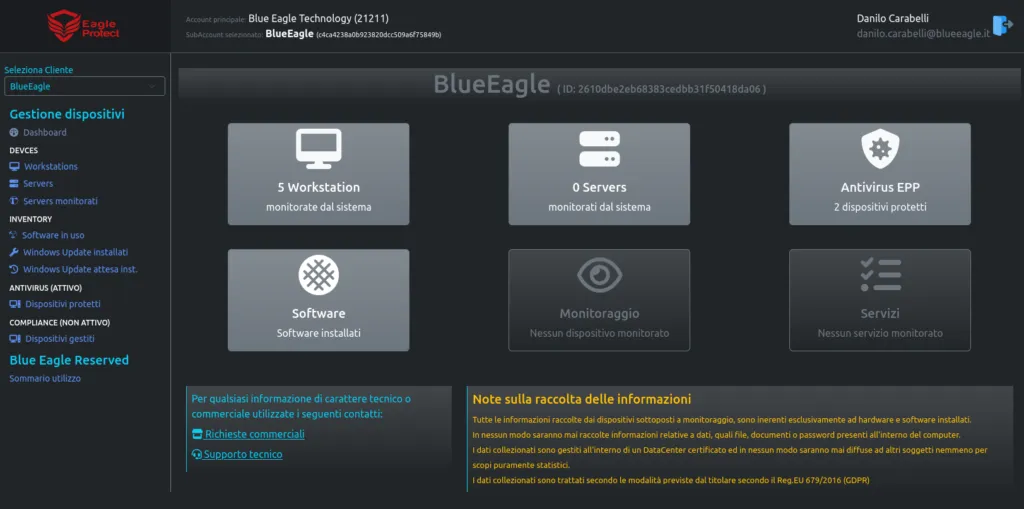Open the Monitoraggio card

pos(600,300)
